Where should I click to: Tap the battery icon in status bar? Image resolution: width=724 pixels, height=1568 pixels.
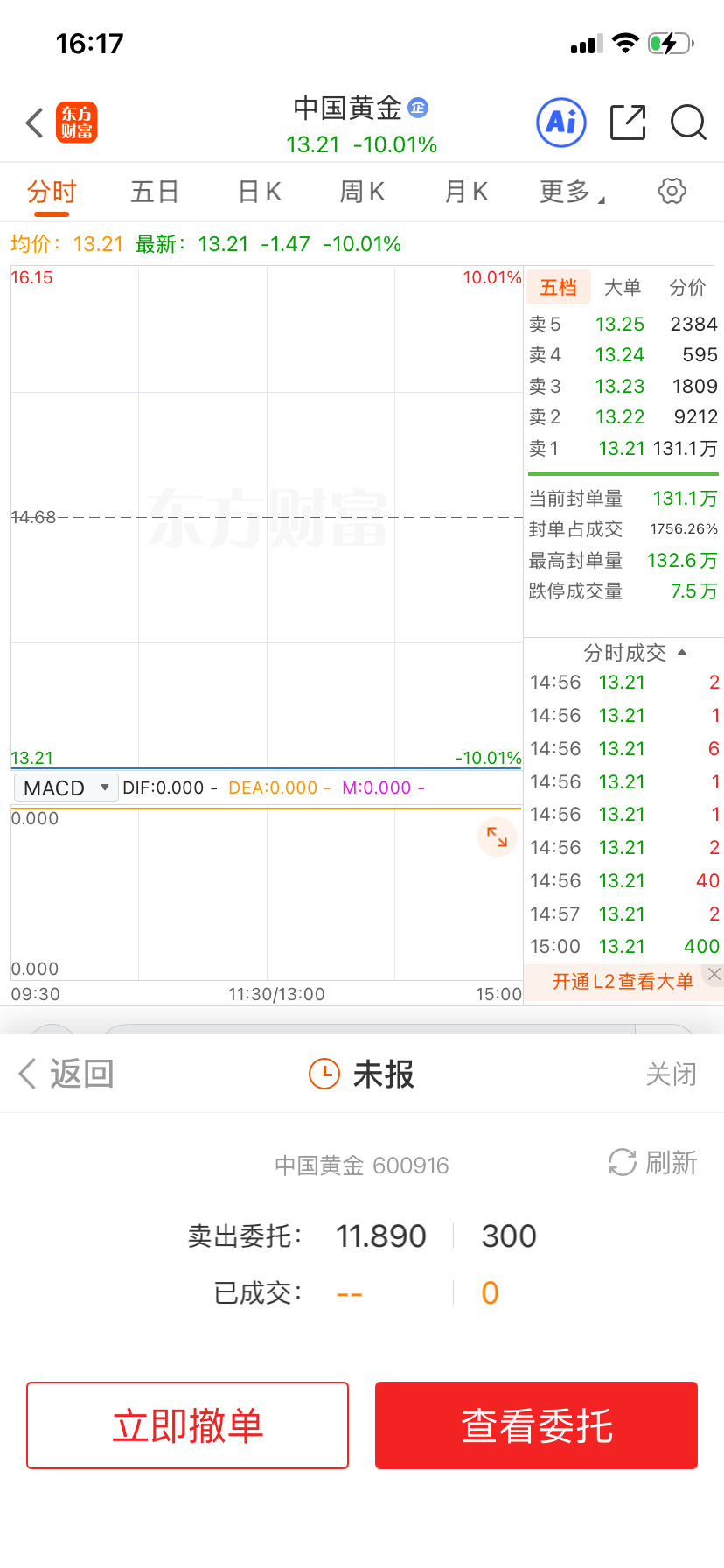[671, 44]
